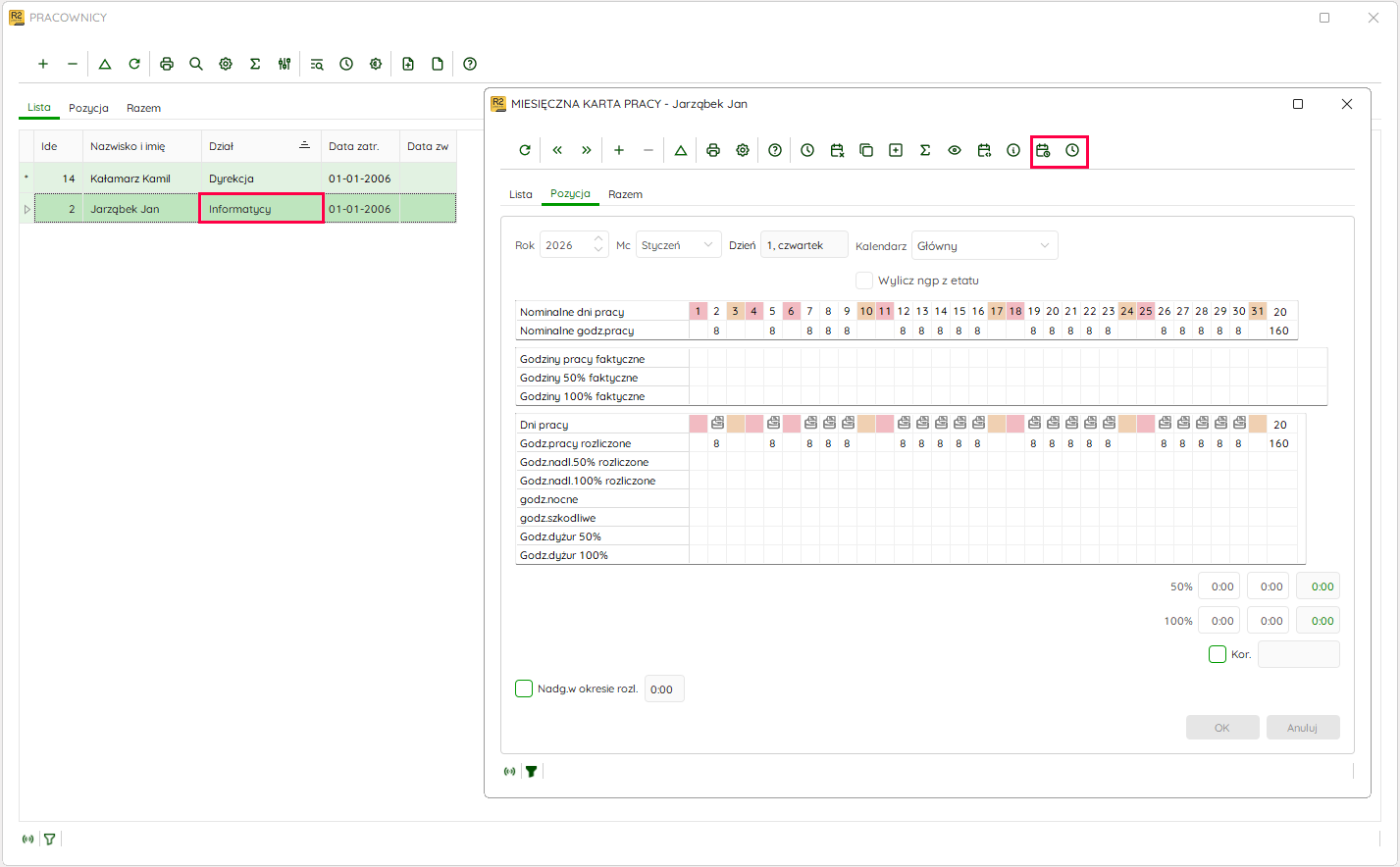Open help in the PRACOWNICY toolbar
Viewport: 1400px width, 867px height.
(470, 64)
